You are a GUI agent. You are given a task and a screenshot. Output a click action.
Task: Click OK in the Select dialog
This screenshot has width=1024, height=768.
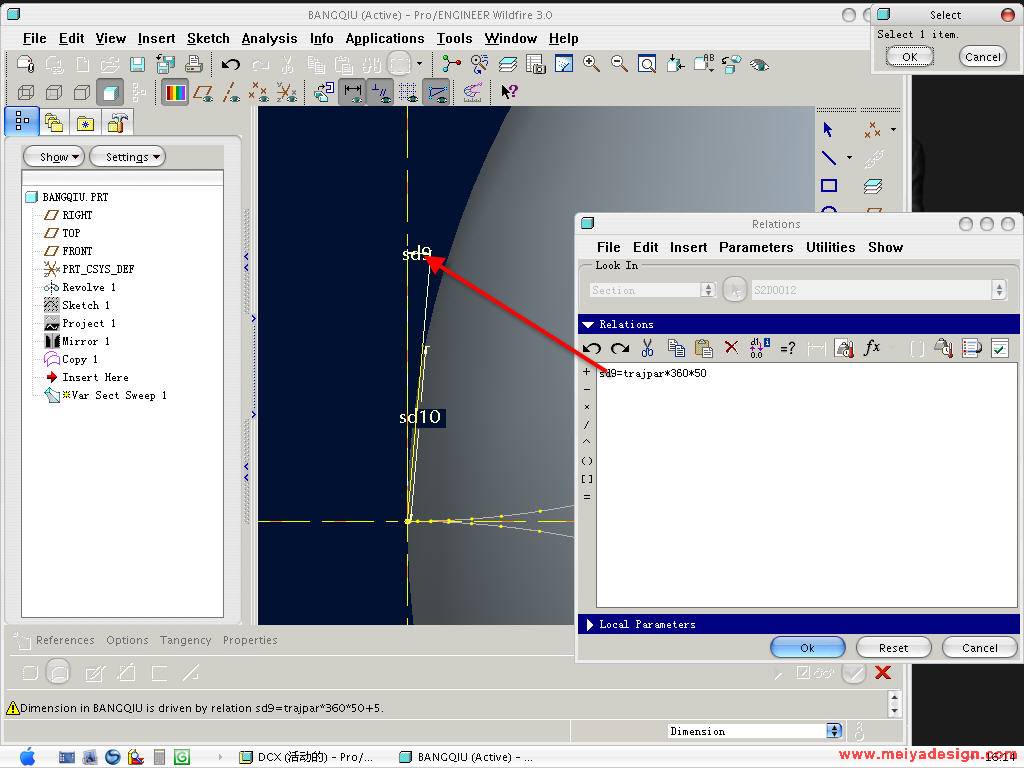(909, 57)
